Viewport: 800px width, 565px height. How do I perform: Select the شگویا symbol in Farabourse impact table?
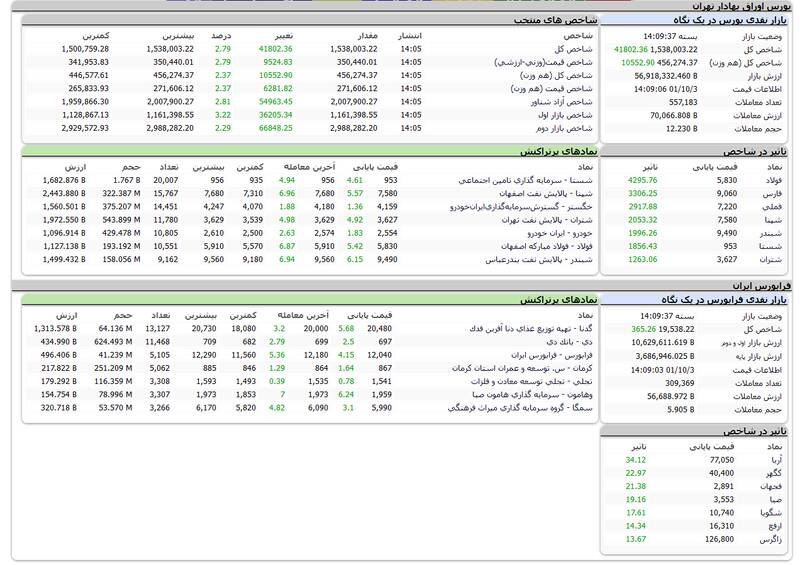[x=771, y=513]
